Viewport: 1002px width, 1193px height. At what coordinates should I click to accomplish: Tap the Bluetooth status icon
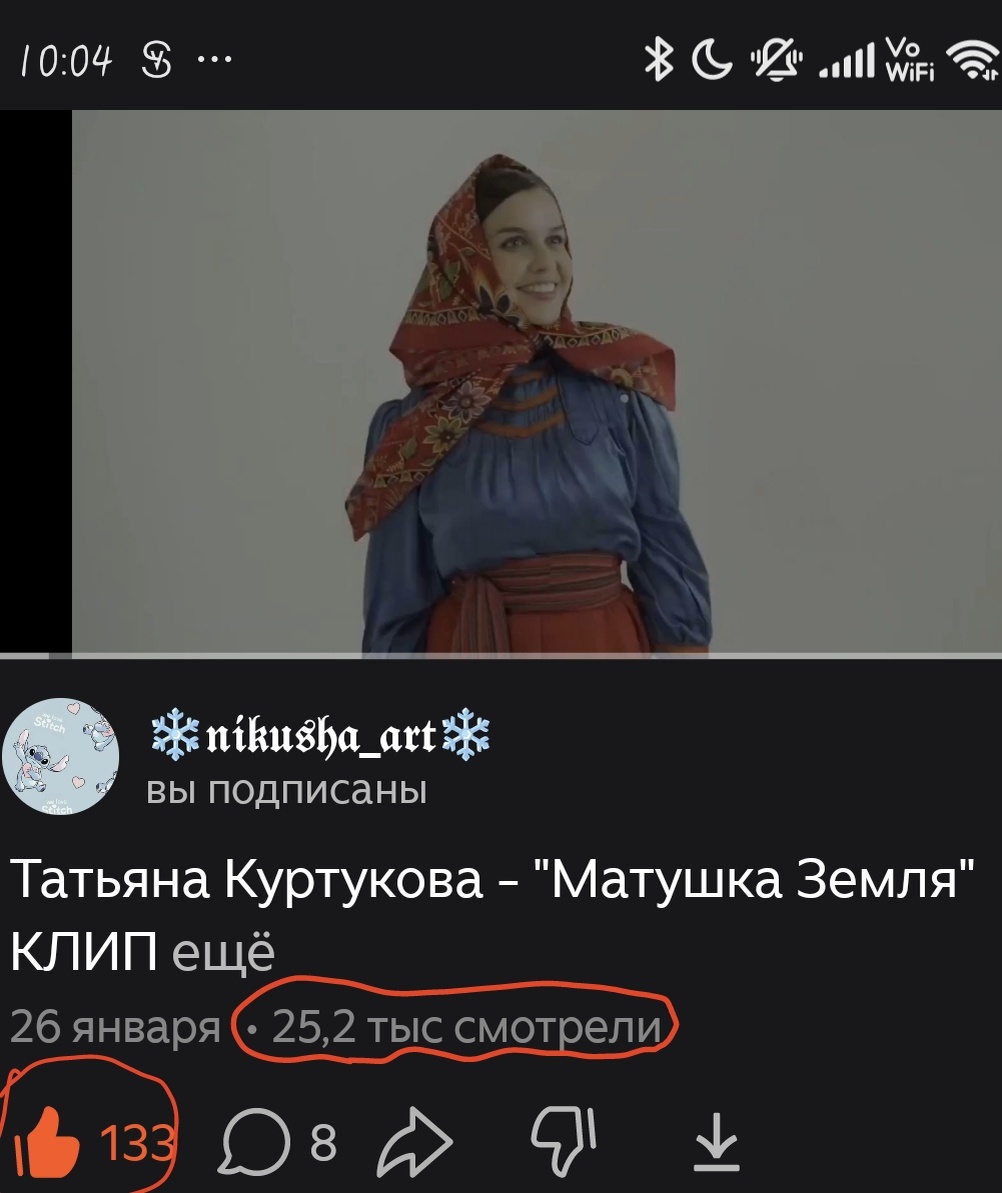tap(659, 60)
